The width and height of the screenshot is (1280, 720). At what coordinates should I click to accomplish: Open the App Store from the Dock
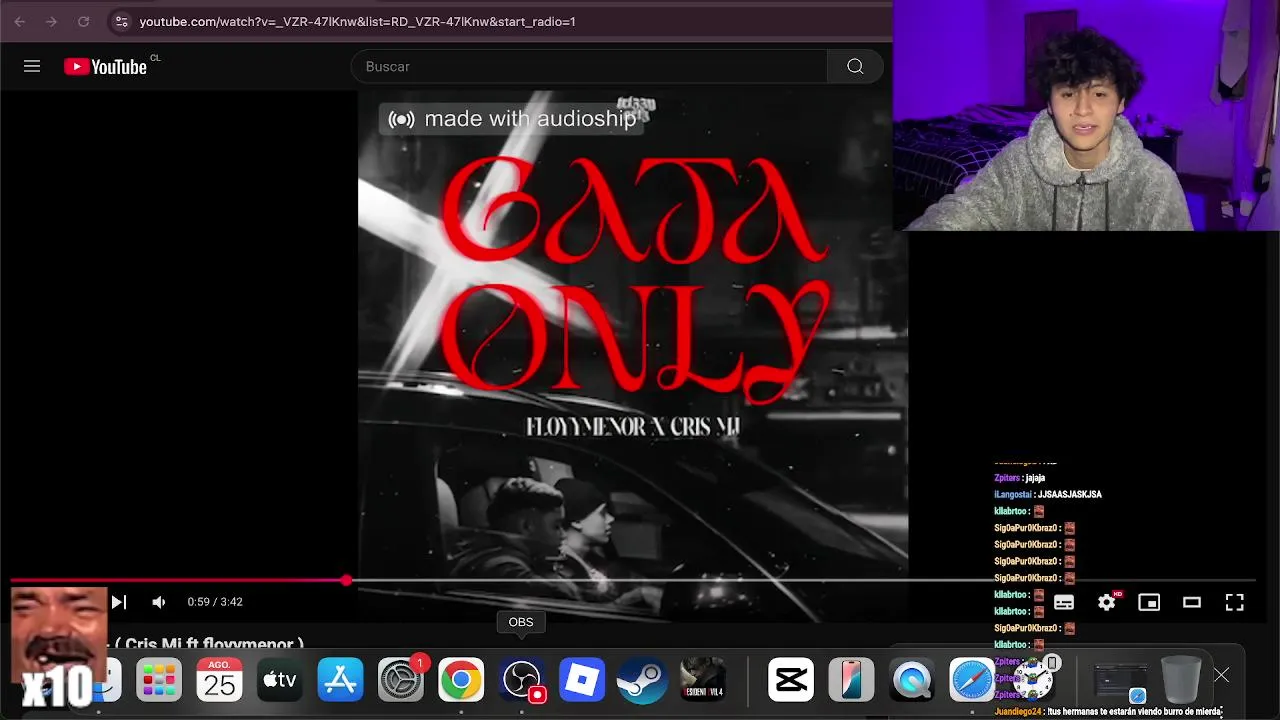point(340,681)
